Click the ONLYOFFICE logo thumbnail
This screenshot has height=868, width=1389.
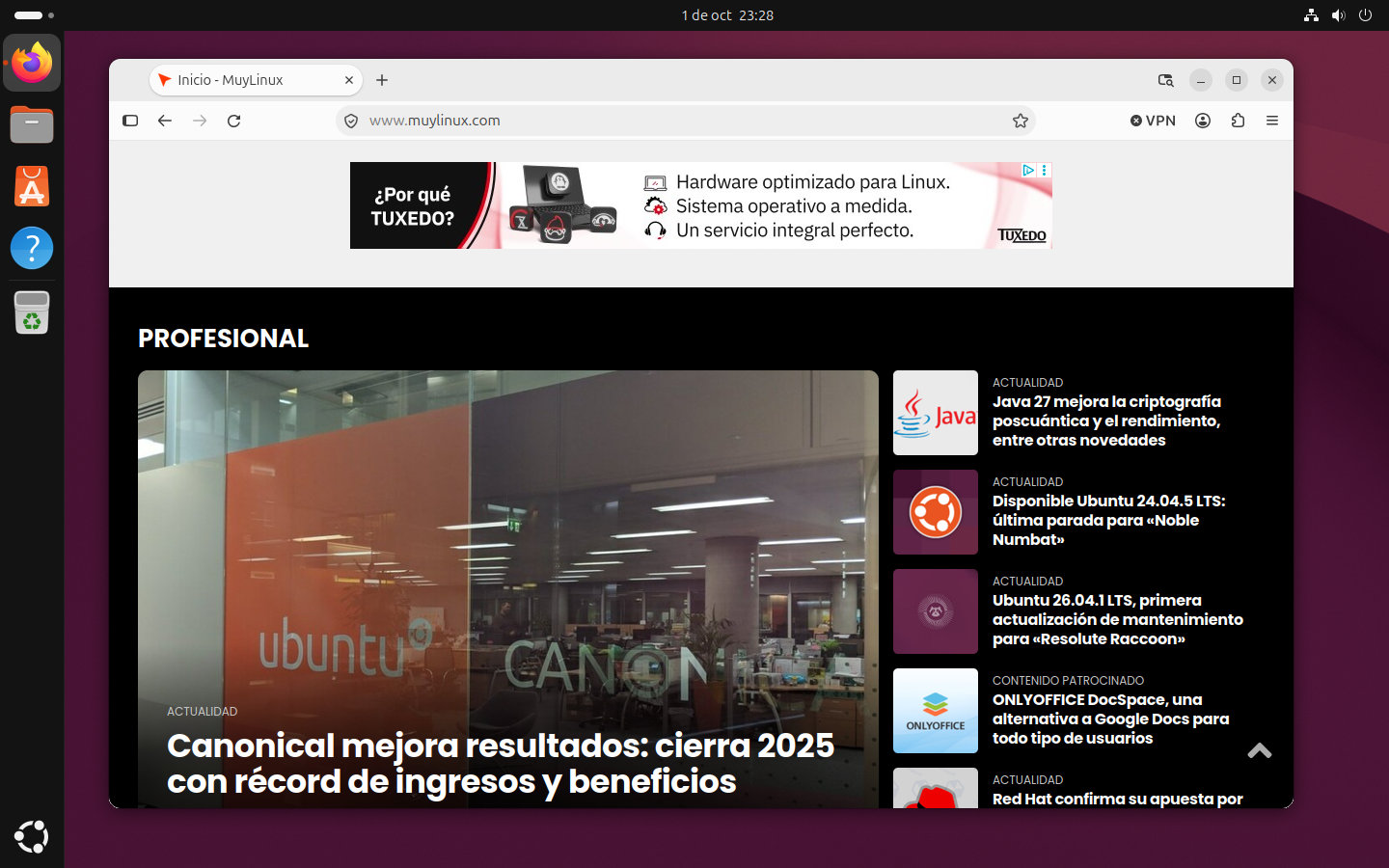tap(936, 711)
